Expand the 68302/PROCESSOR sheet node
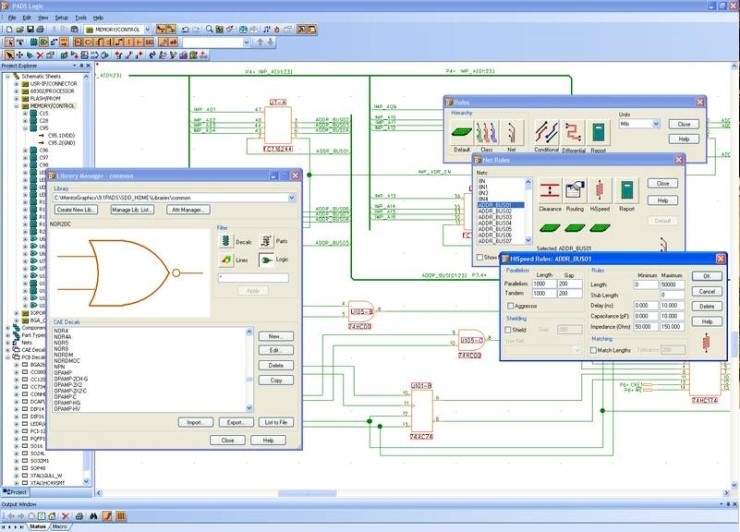The width and height of the screenshot is (740, 532). click(x=17, y=91)
